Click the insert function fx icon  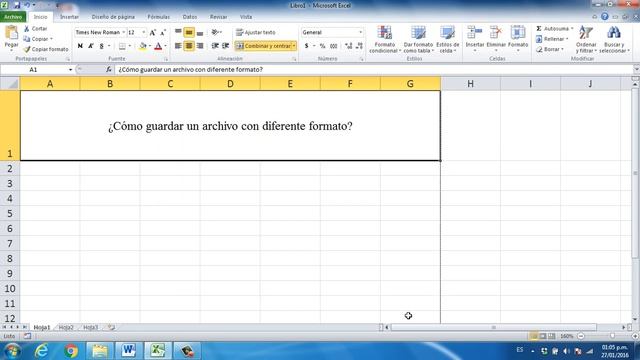109,70
